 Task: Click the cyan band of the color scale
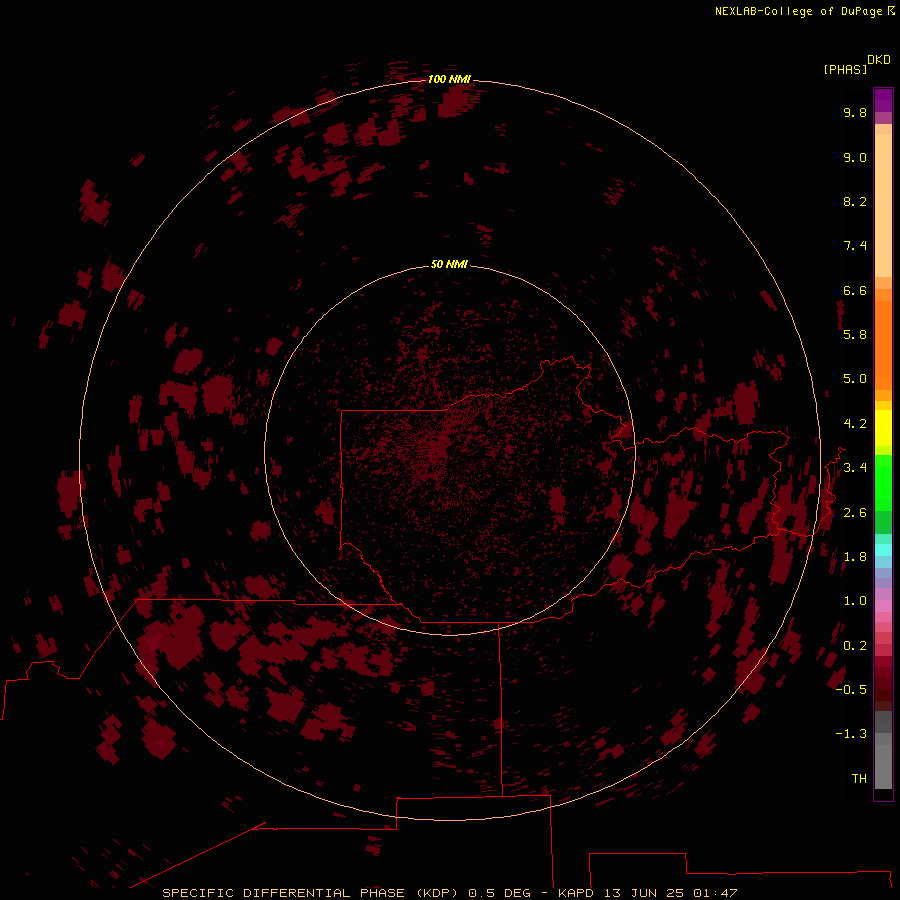(883, 550)
